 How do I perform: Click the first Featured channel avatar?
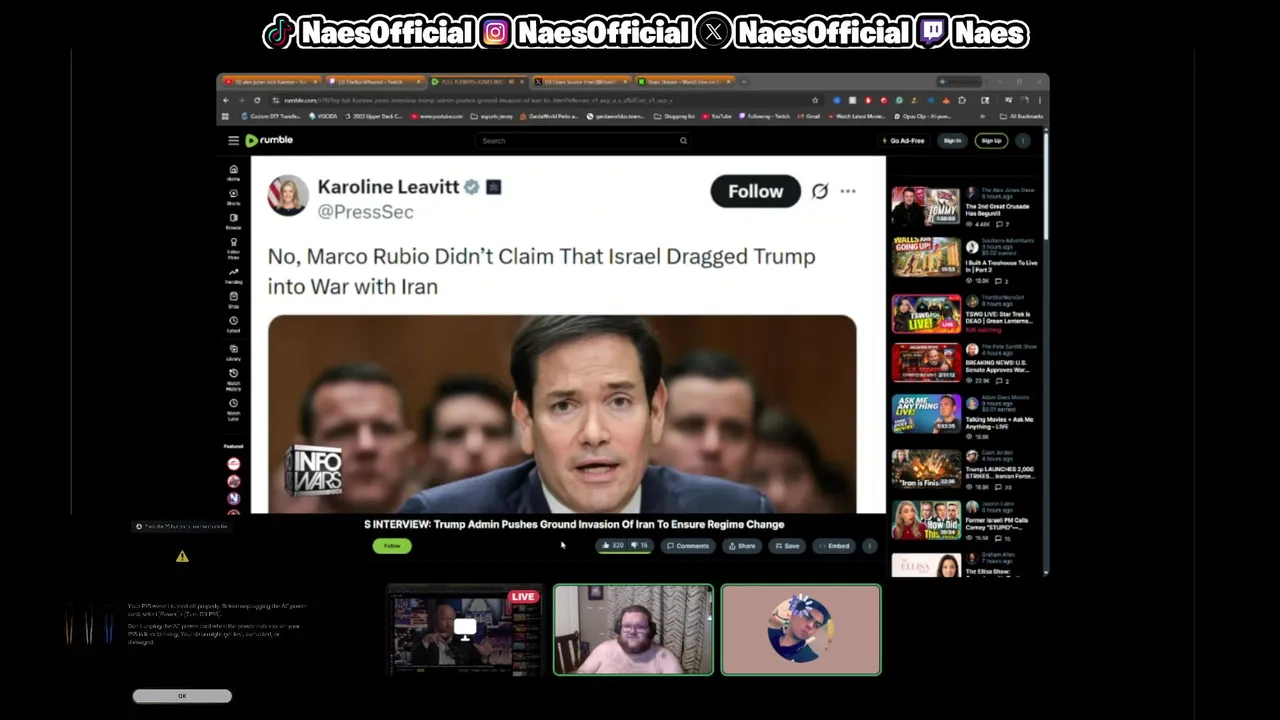coord(233,464)
